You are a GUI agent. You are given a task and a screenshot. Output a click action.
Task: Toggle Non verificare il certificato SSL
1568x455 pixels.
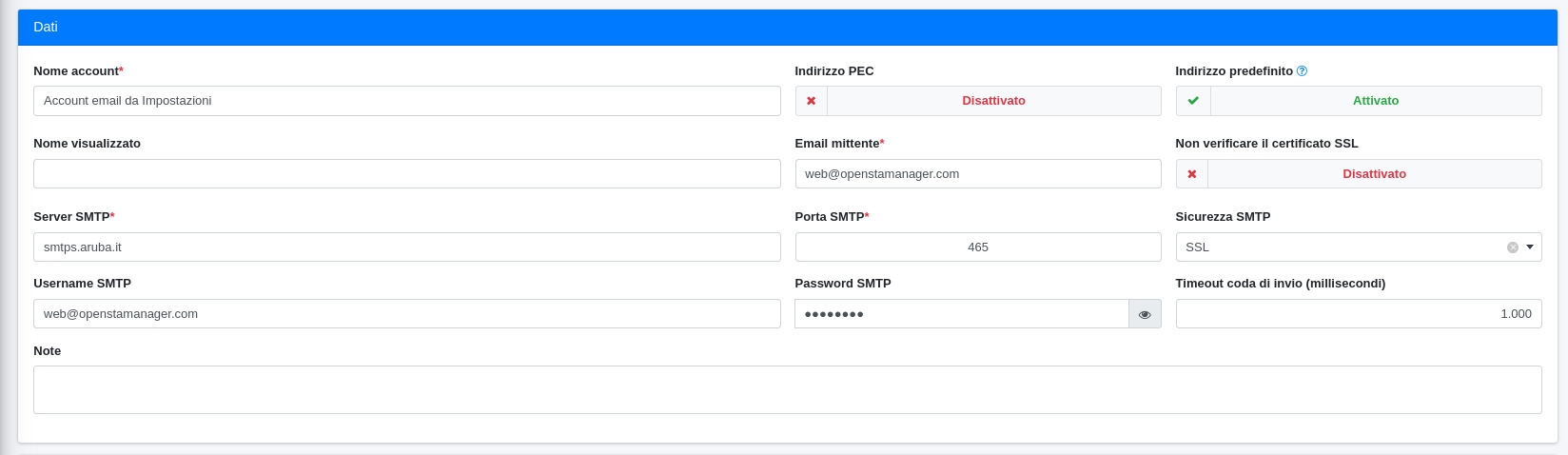(1373, 174)
